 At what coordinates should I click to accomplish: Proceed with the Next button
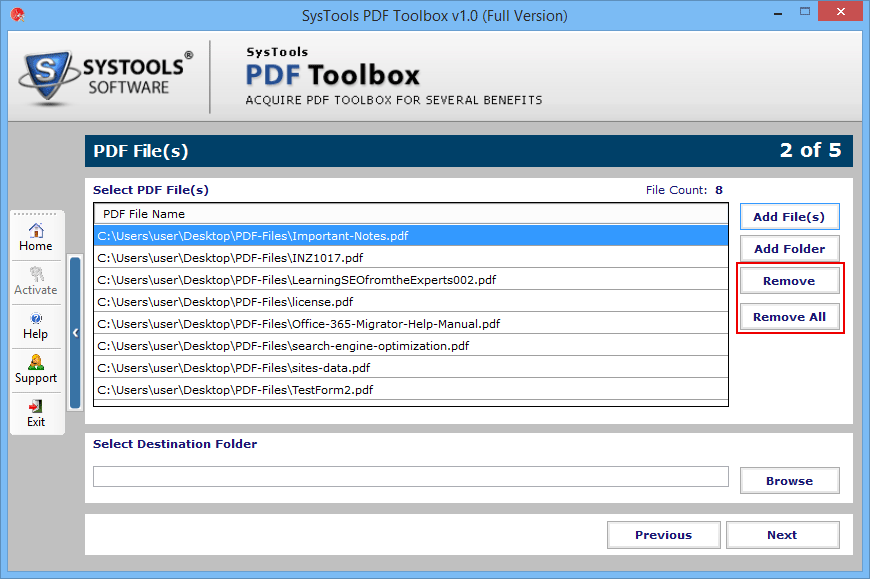pos(782,535)
